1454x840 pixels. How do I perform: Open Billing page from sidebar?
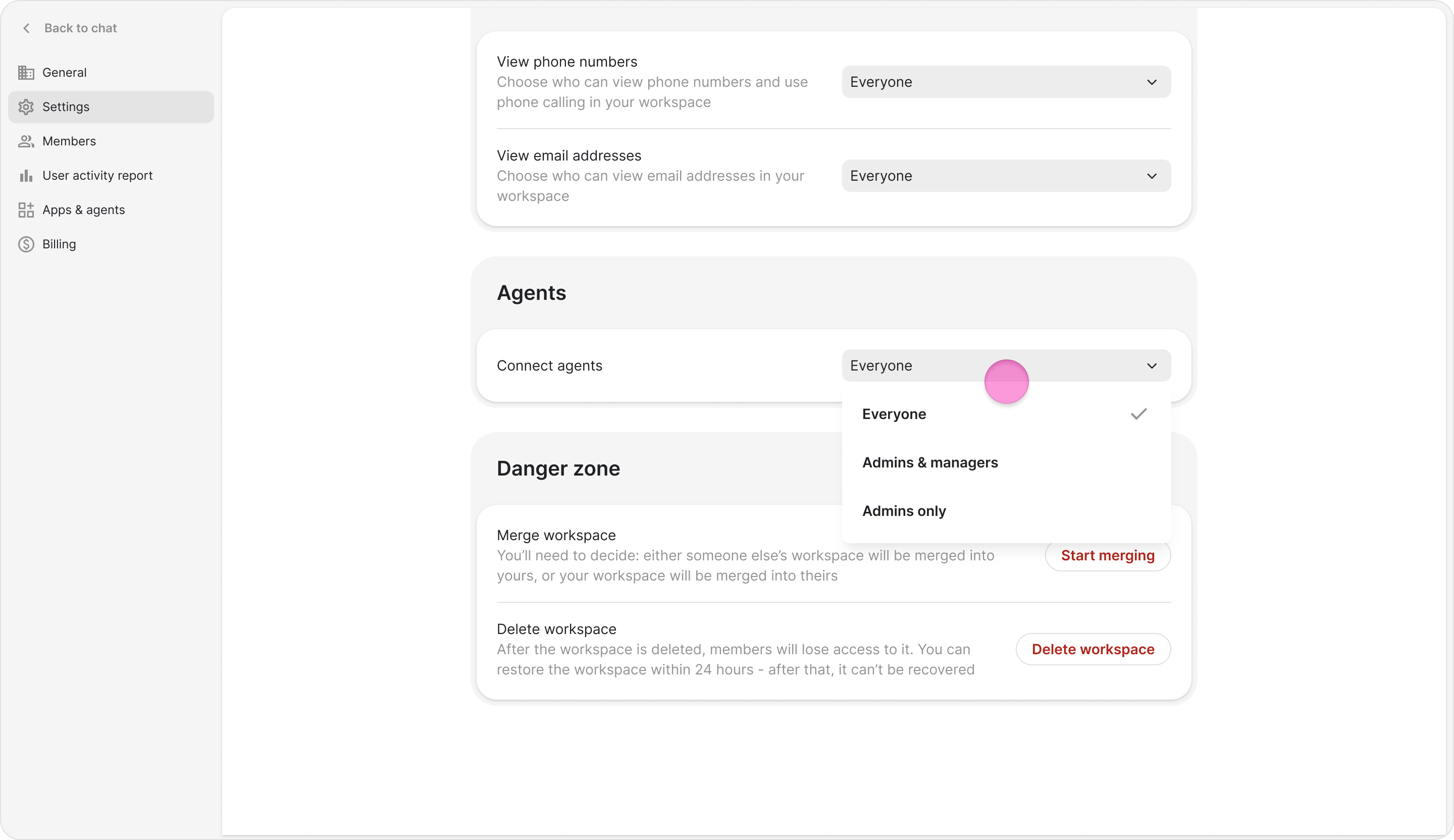111,244
